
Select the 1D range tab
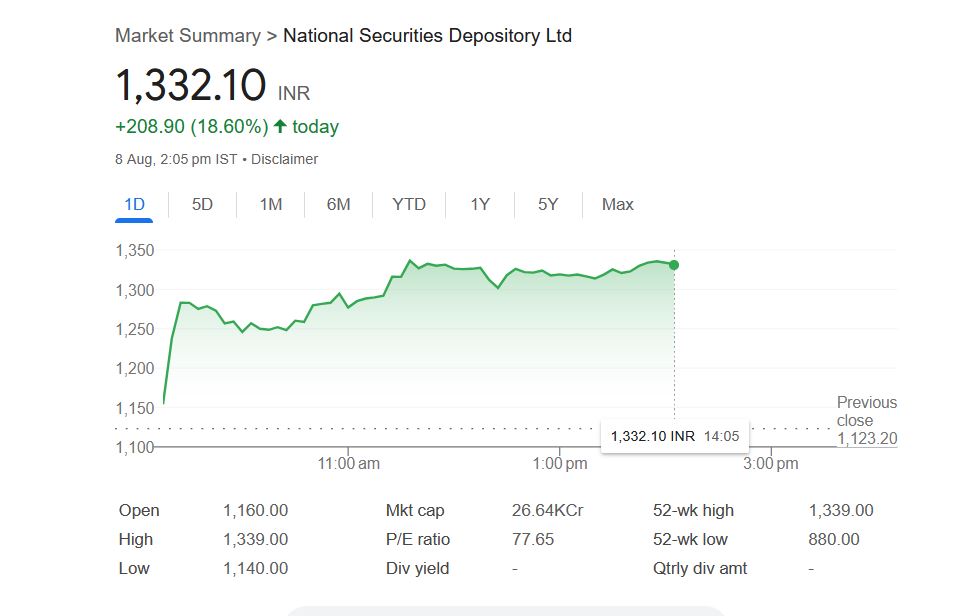click(x=134, y=205)
